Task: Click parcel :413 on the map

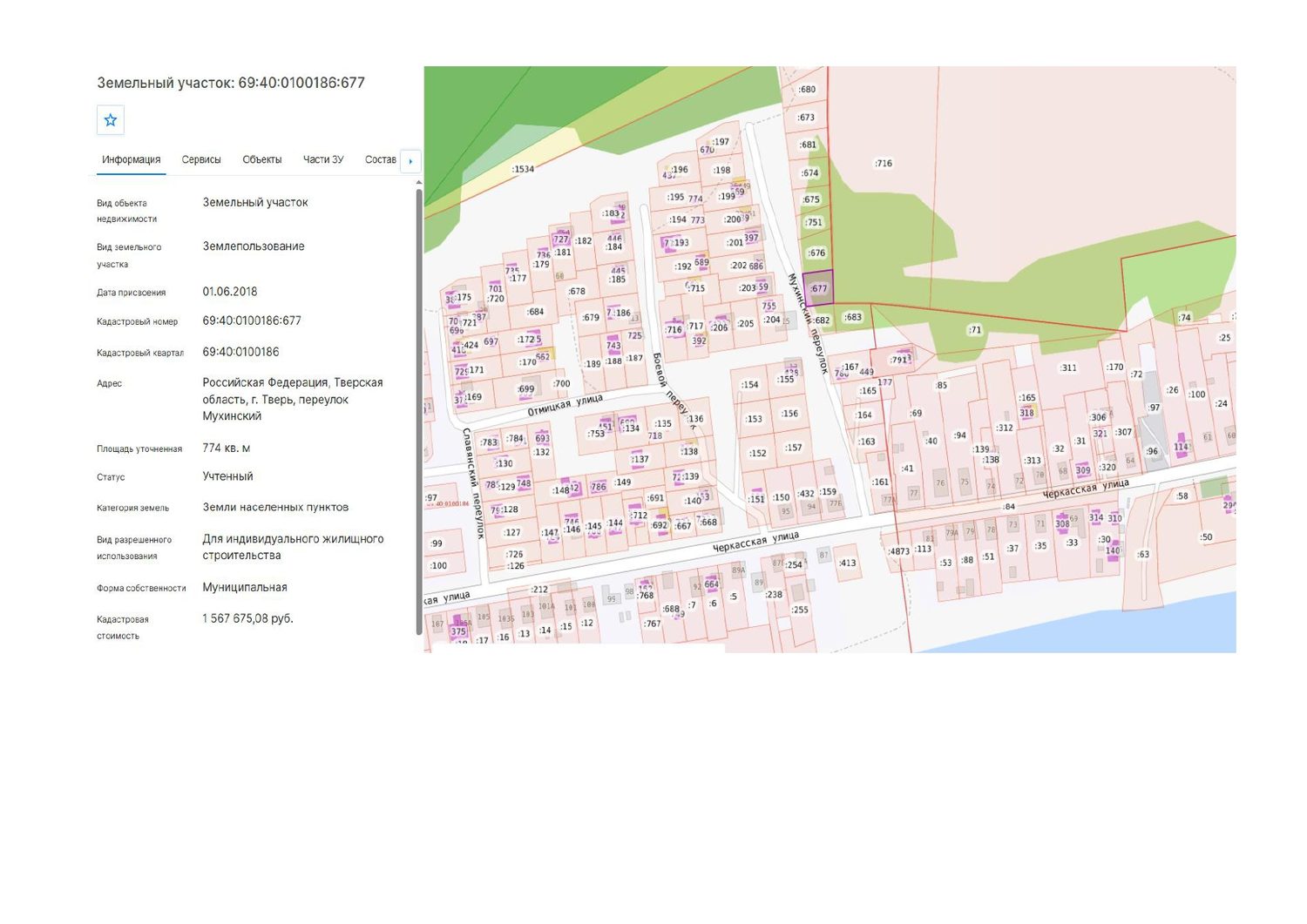Action: pos(848,563)
